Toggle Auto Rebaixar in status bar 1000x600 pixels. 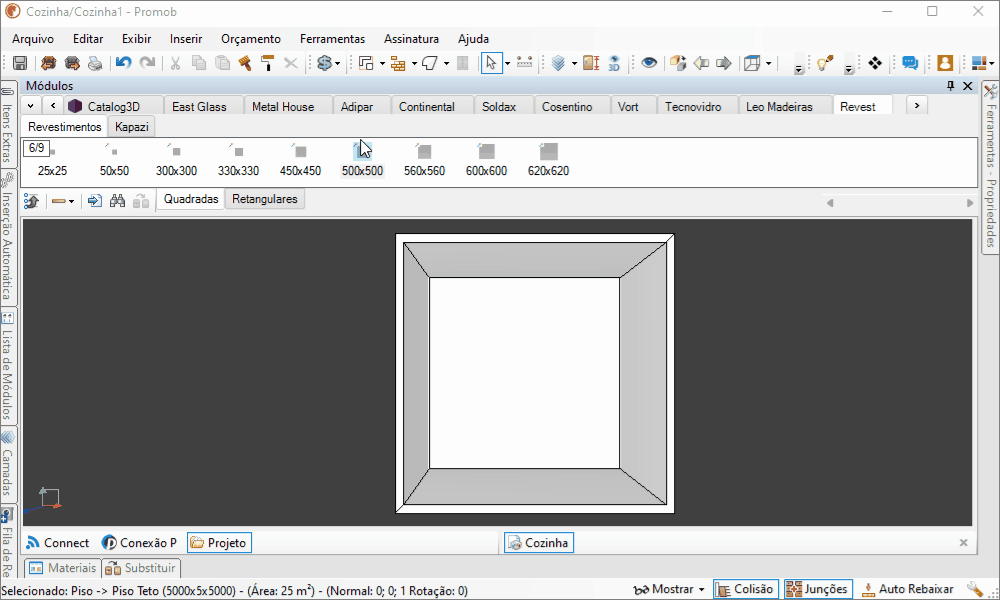click(x=908, y=589)
